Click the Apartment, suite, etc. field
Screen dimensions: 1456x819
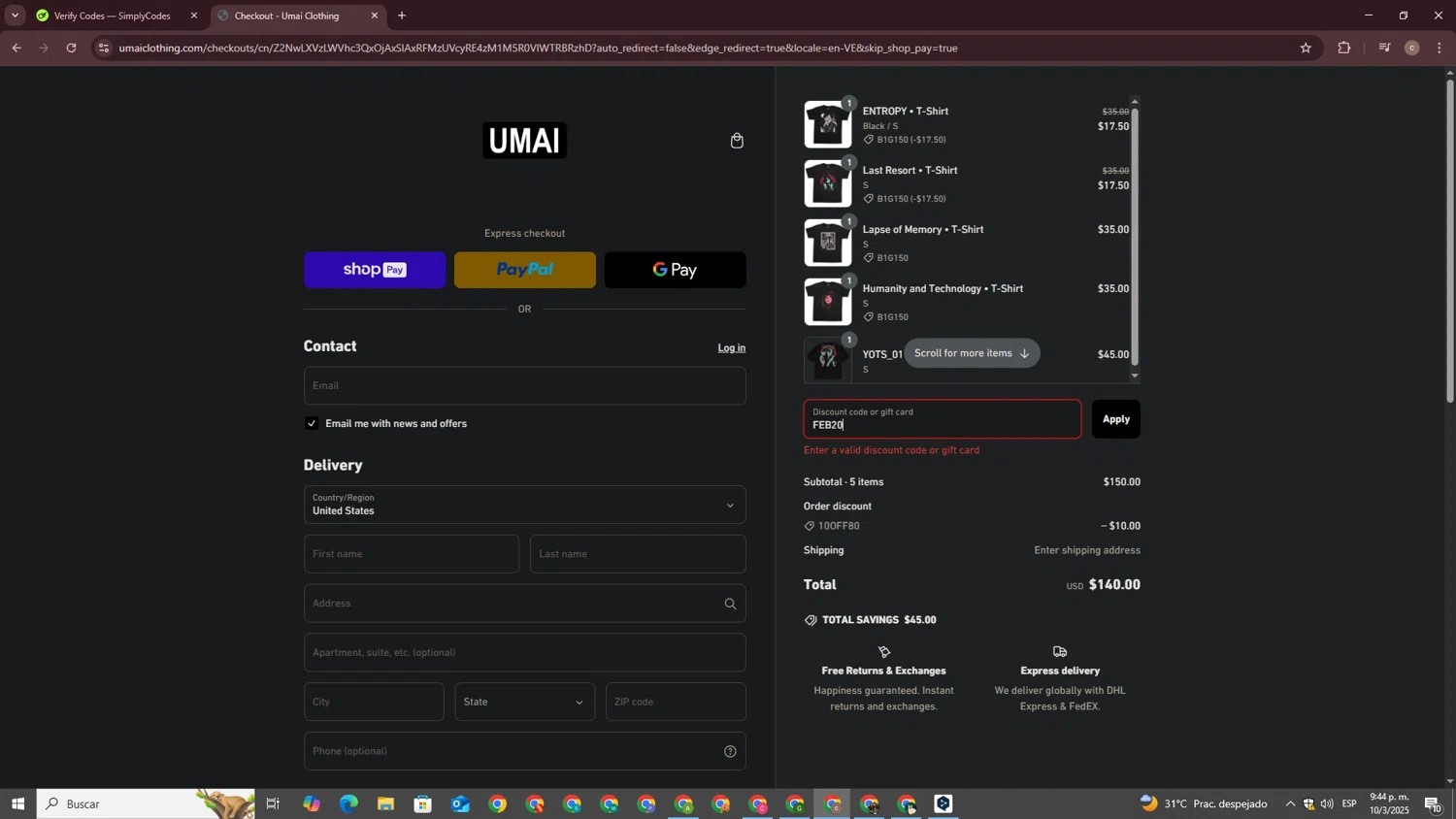(524, 652)
